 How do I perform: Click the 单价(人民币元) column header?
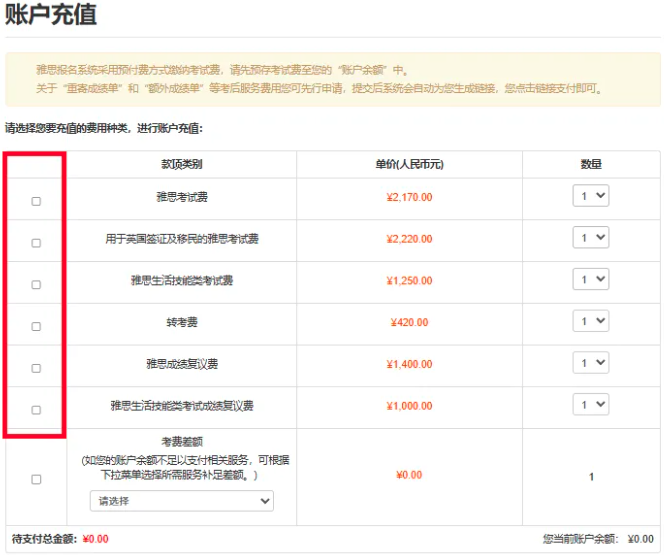click(409, 164)
